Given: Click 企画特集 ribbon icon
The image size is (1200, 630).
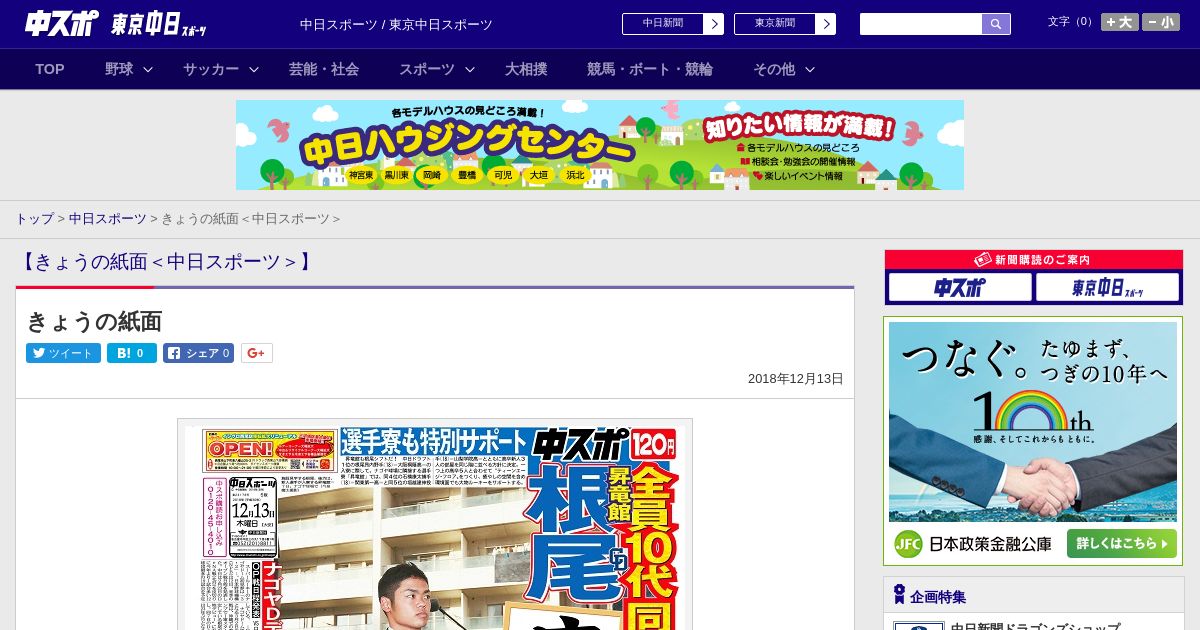Looking at the screenshot, I should tap(899, 595).
